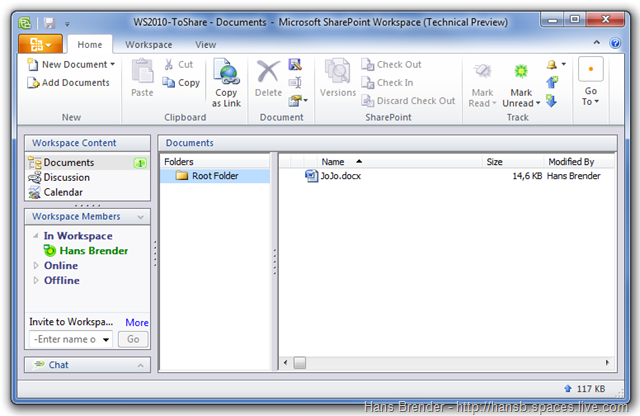Click the Copy as Link icon
Screen dimensions: 640x416
[x=226, y=73]
